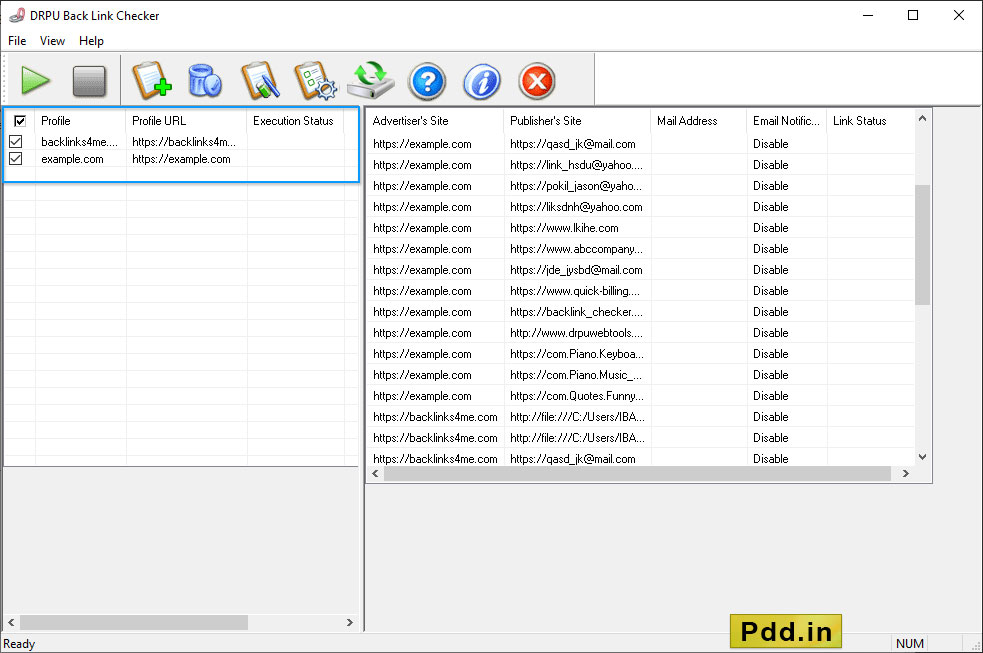Select publisher https://pokil_jason@yaho... row
The height and width of the screenshot is (653, 983).
[x=576, y=186]
